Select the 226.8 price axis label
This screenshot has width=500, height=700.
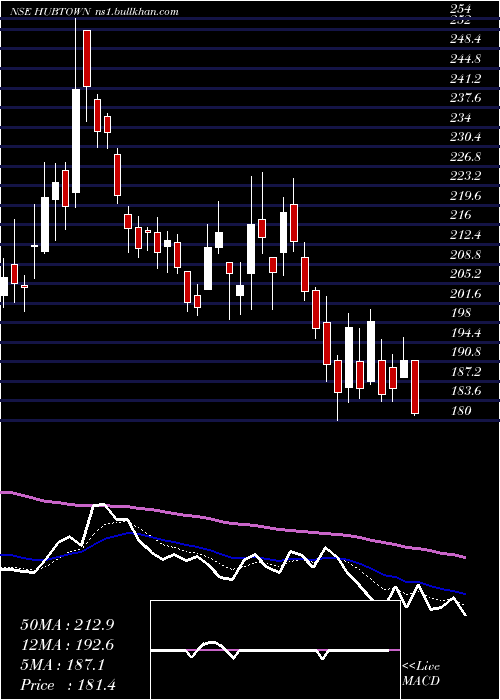tap(465, 157)
